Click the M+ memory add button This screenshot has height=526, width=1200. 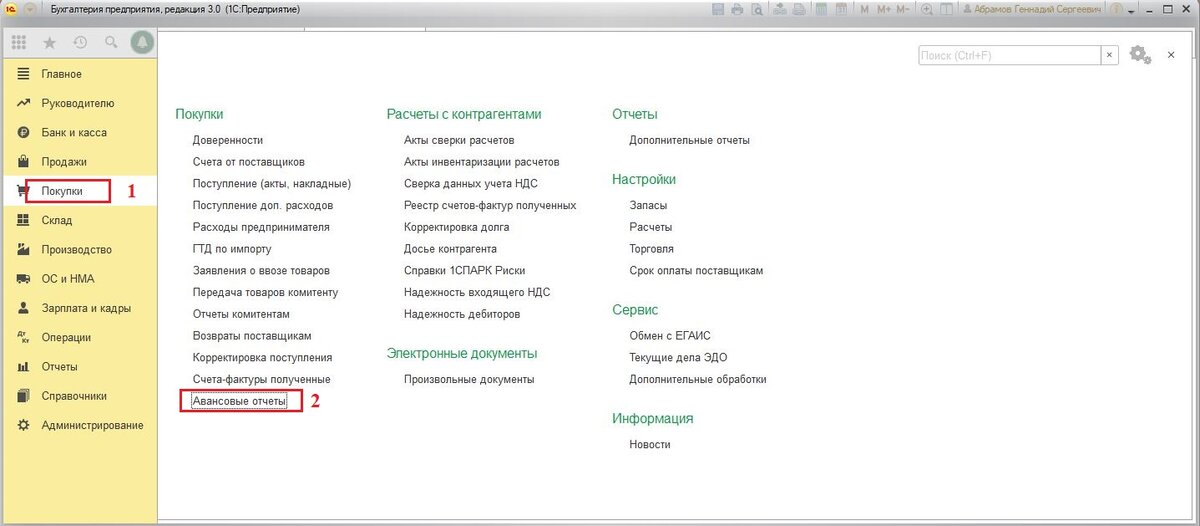(x=883, y=9)
